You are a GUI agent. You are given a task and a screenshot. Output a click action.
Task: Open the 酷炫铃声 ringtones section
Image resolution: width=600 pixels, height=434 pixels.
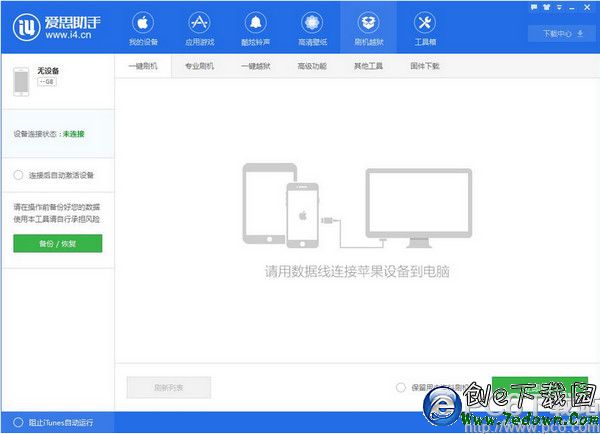point(256,29)
